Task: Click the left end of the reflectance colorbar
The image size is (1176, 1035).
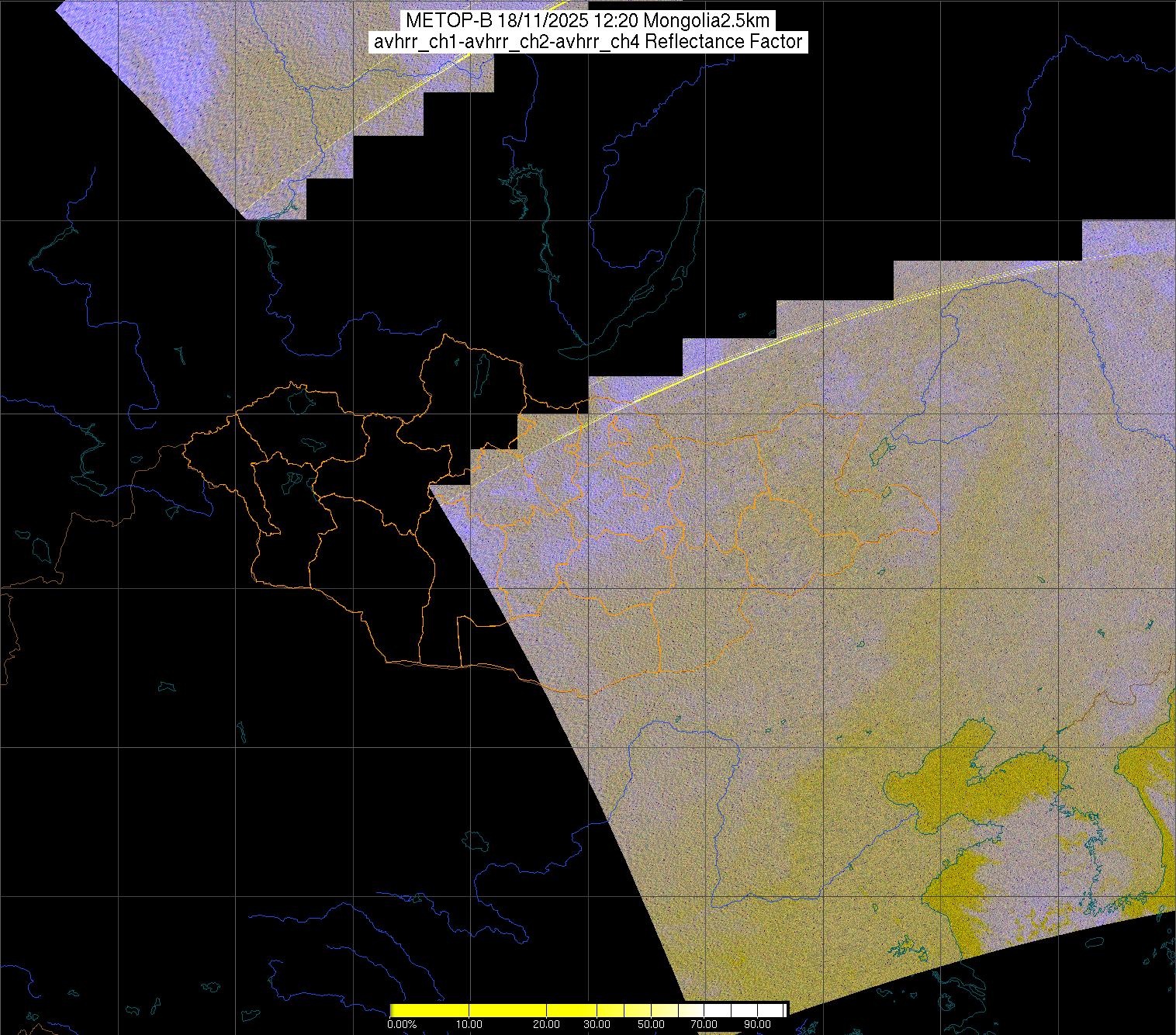Action: pos(392,1010)
